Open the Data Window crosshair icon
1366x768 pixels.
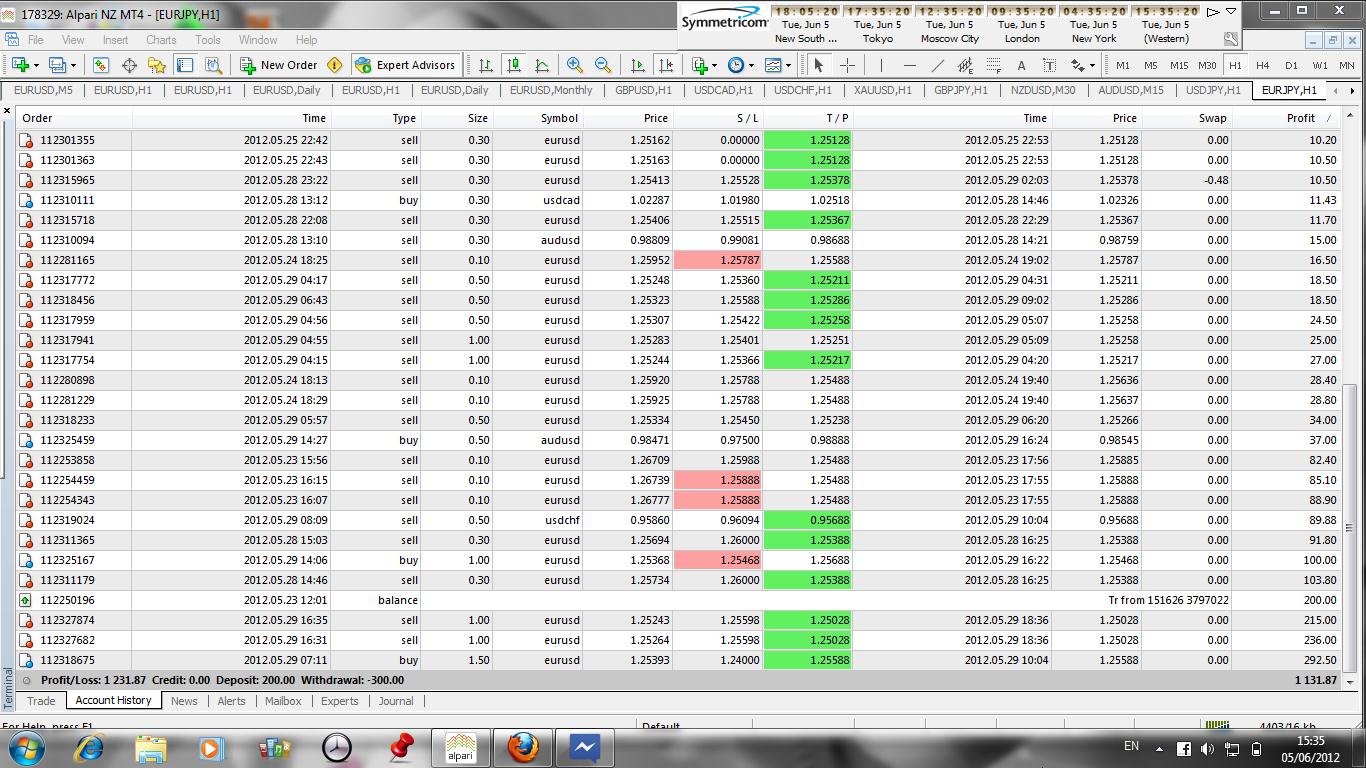click(x=129, y=65)
